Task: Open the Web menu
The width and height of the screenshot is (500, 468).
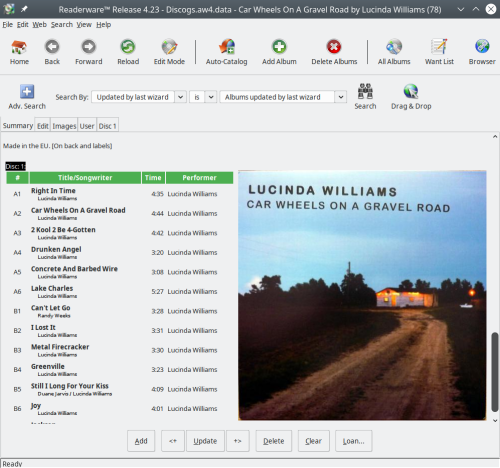Action: tap(39, 24)
